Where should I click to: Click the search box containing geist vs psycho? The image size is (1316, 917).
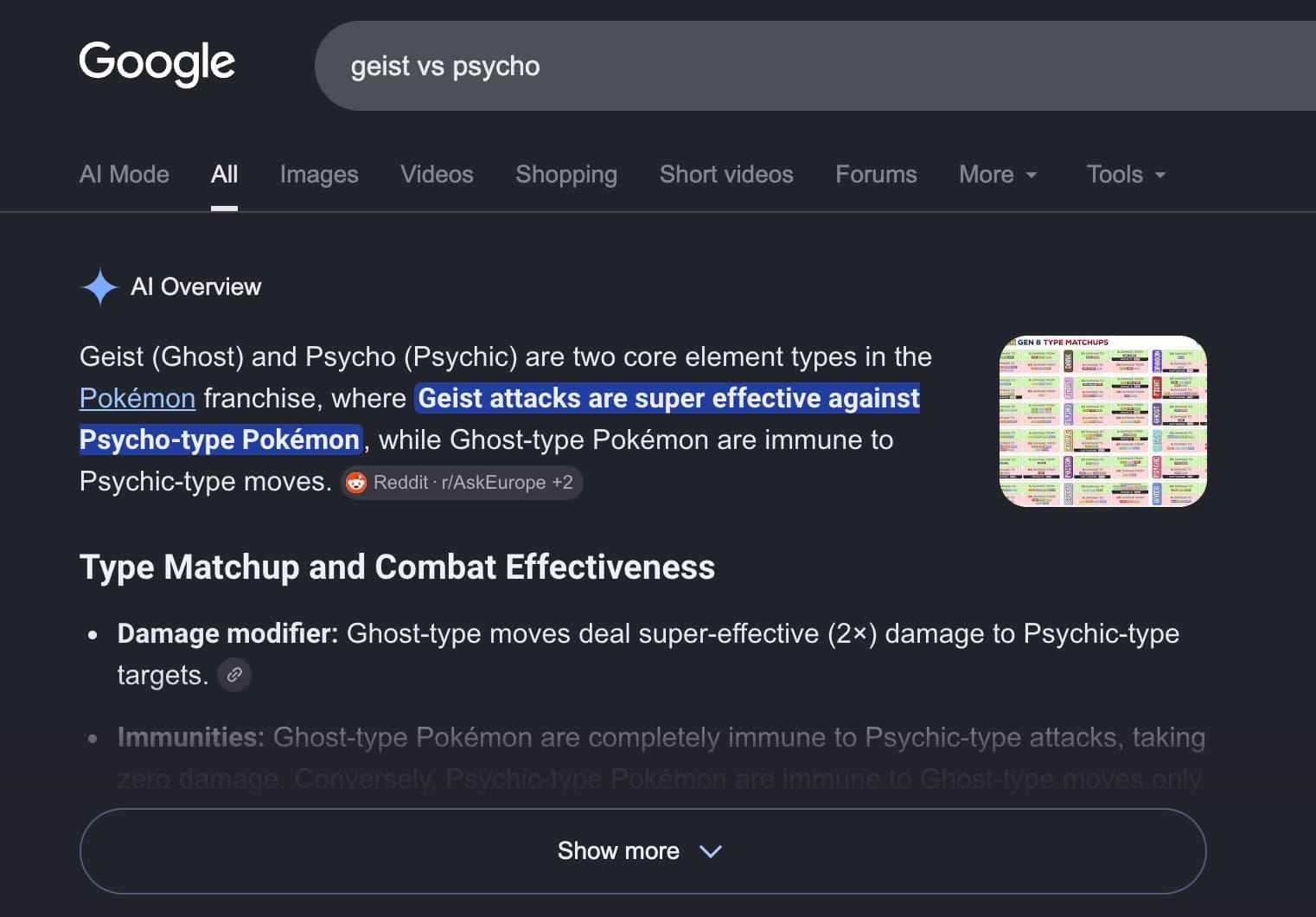815,66
